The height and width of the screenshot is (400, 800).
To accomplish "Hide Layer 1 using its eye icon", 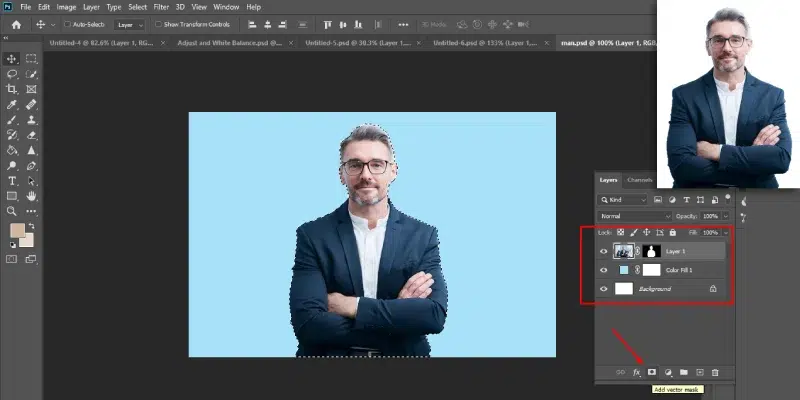I will tap(604, 251).
